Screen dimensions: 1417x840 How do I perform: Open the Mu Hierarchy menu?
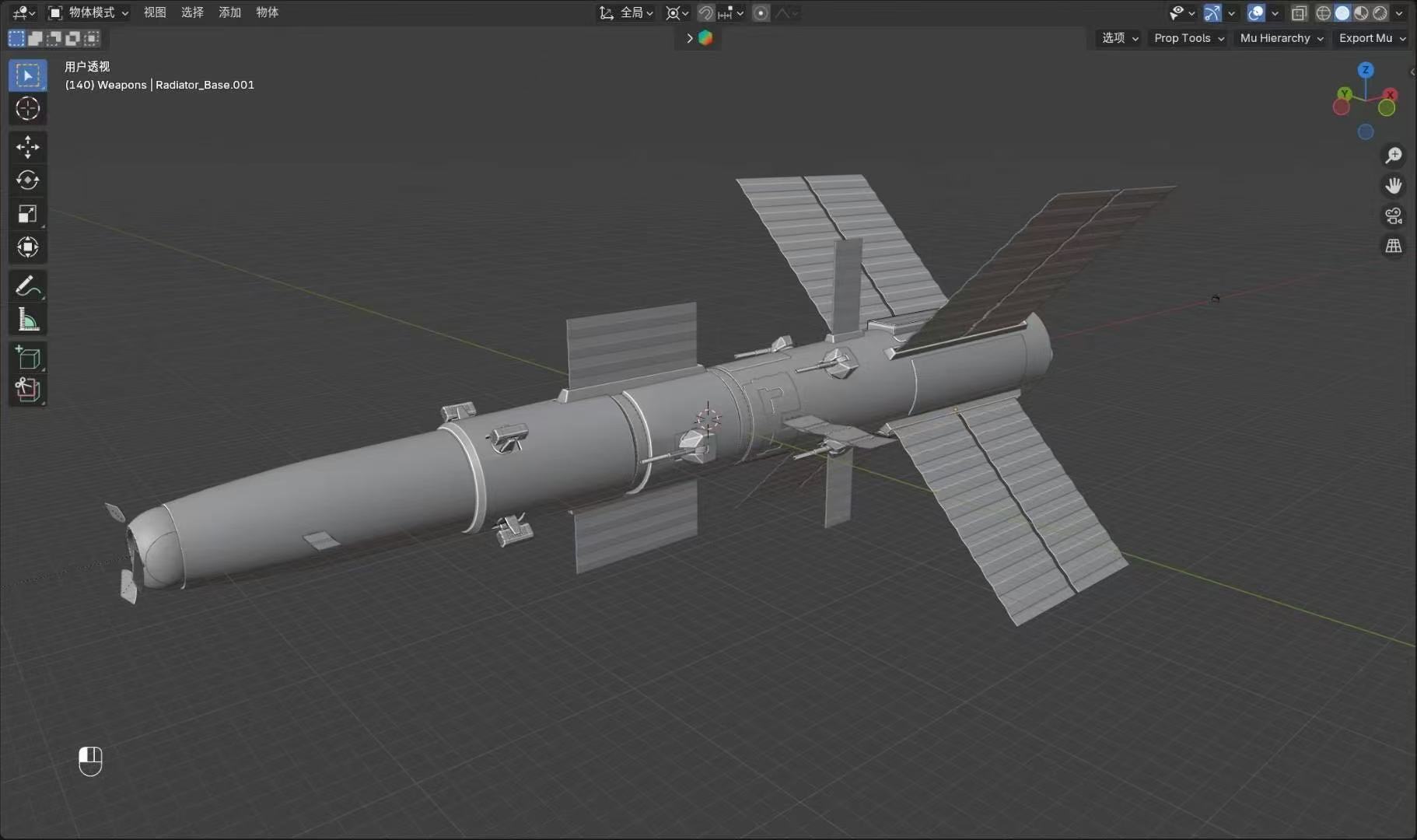[1281, 38]
